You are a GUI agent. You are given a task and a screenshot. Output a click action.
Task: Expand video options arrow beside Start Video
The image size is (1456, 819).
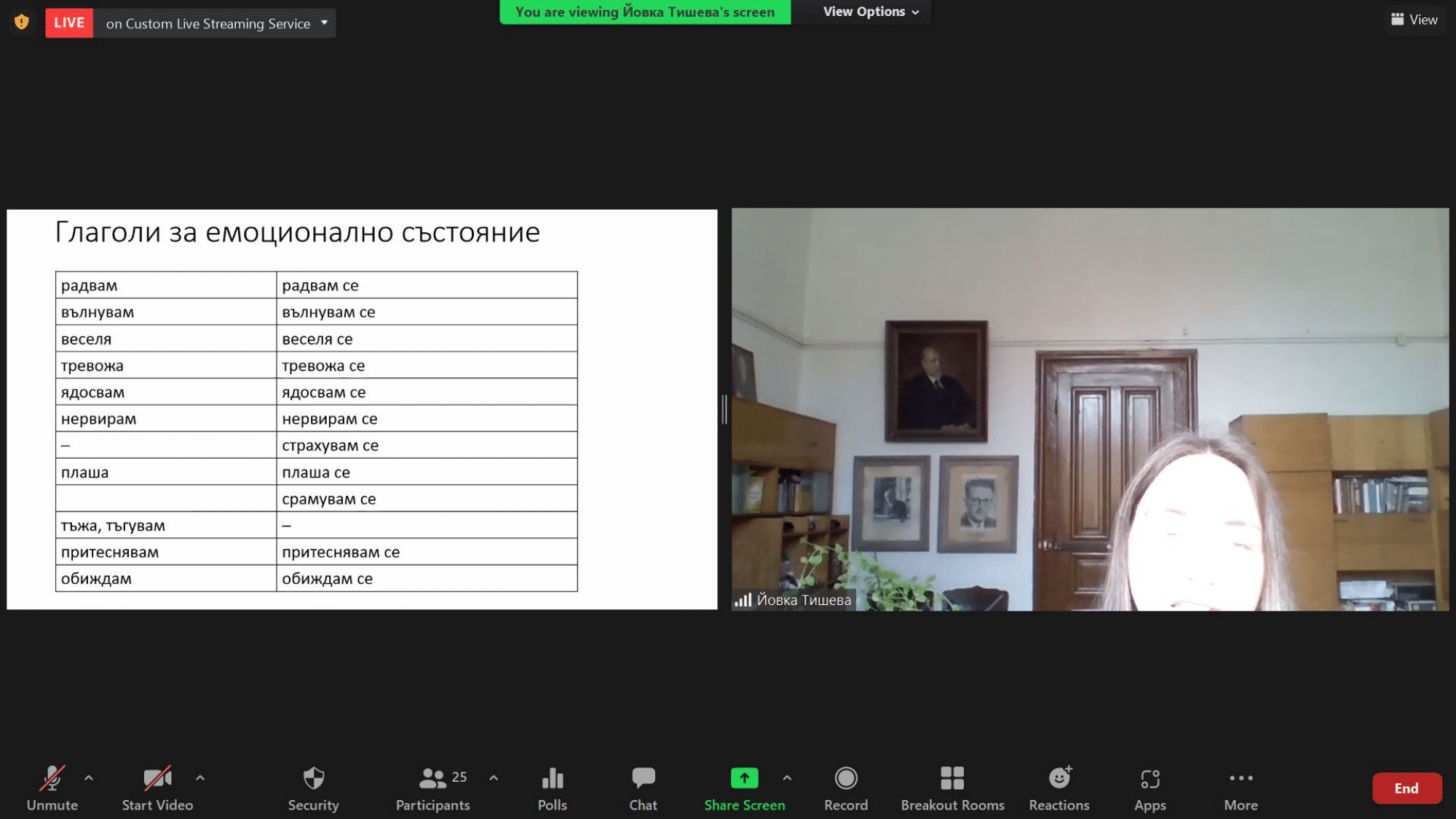point(200,778)
